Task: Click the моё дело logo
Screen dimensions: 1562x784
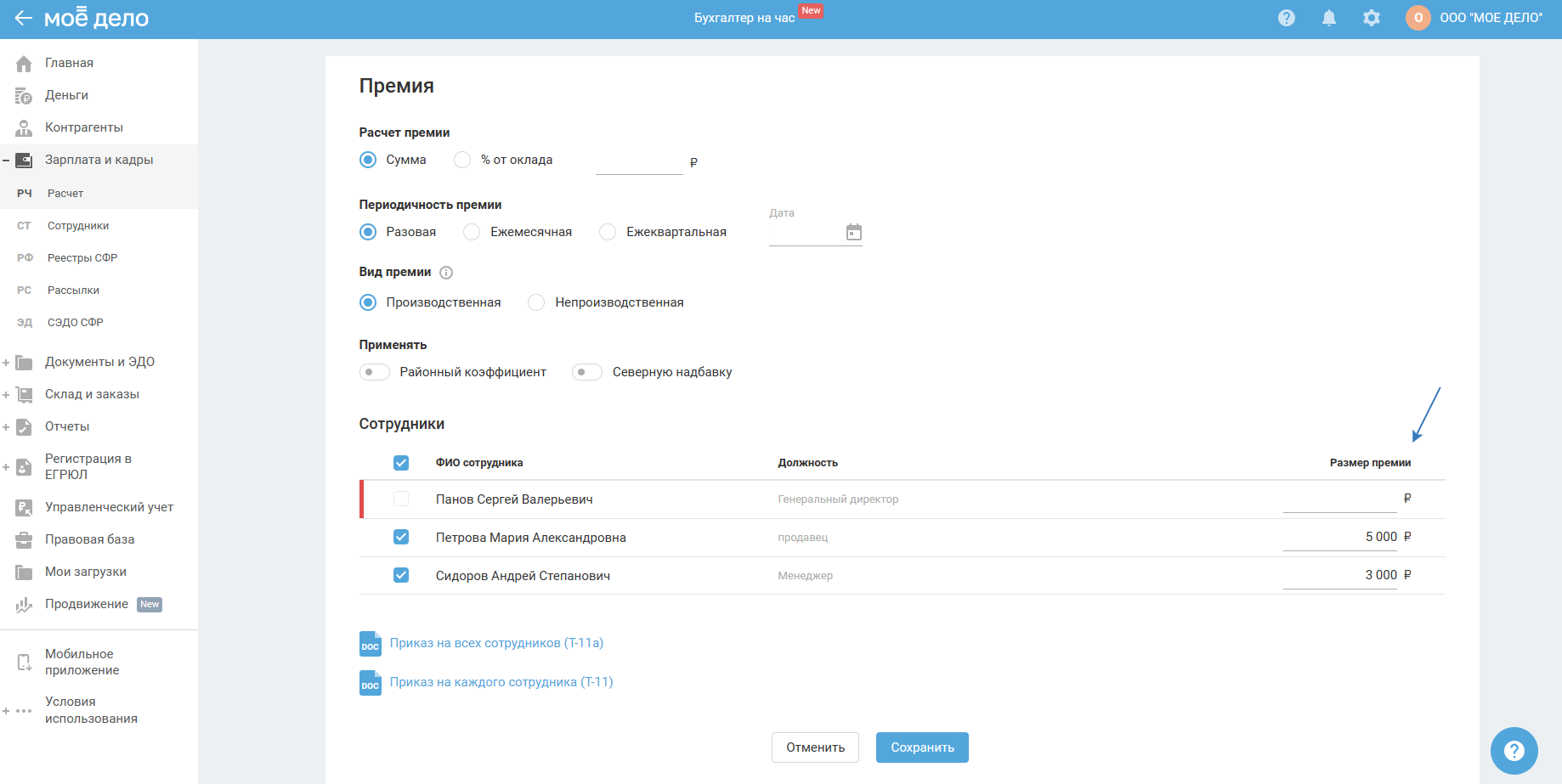Action: (96, 18)
